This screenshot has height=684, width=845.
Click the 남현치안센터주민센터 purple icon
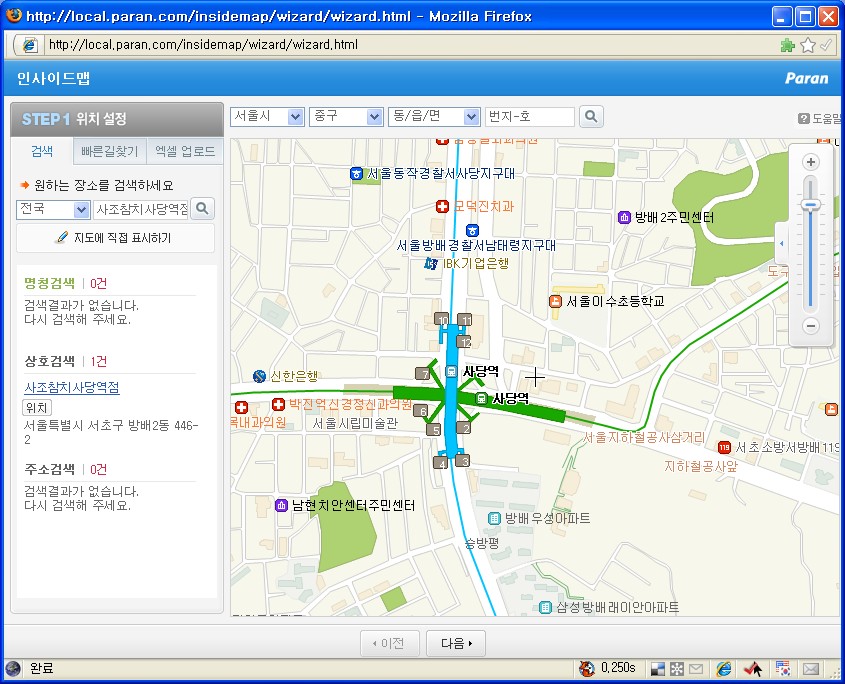point(281,506)
